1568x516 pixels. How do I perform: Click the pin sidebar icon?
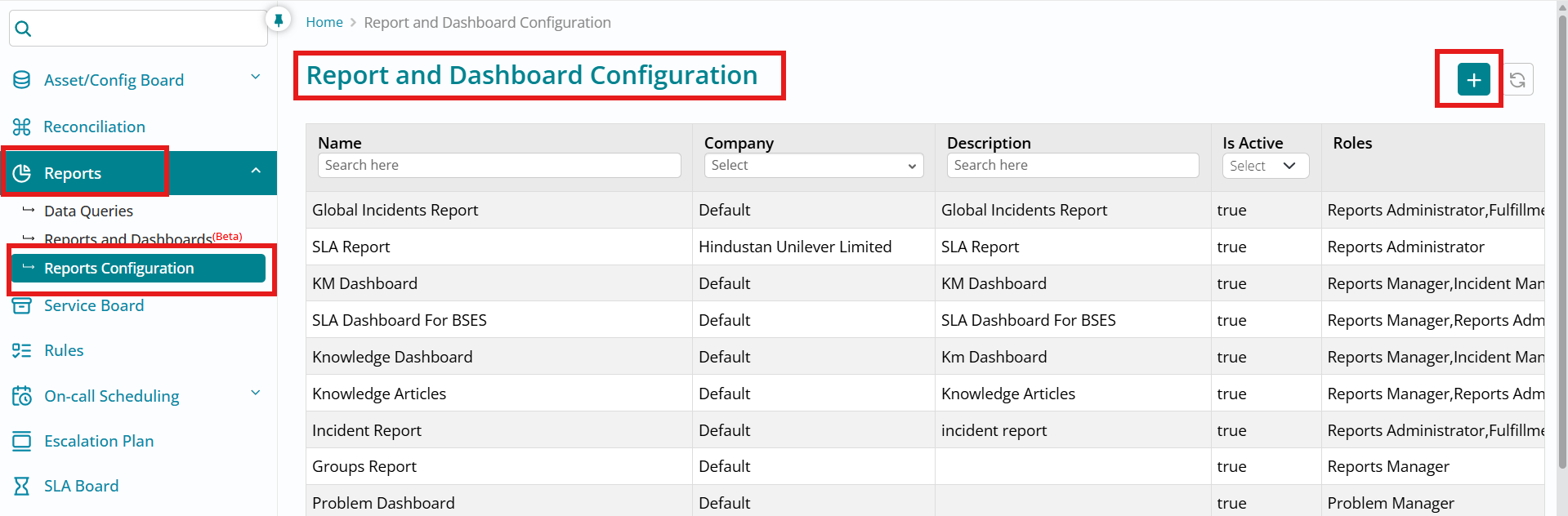[x=279, y=20]
